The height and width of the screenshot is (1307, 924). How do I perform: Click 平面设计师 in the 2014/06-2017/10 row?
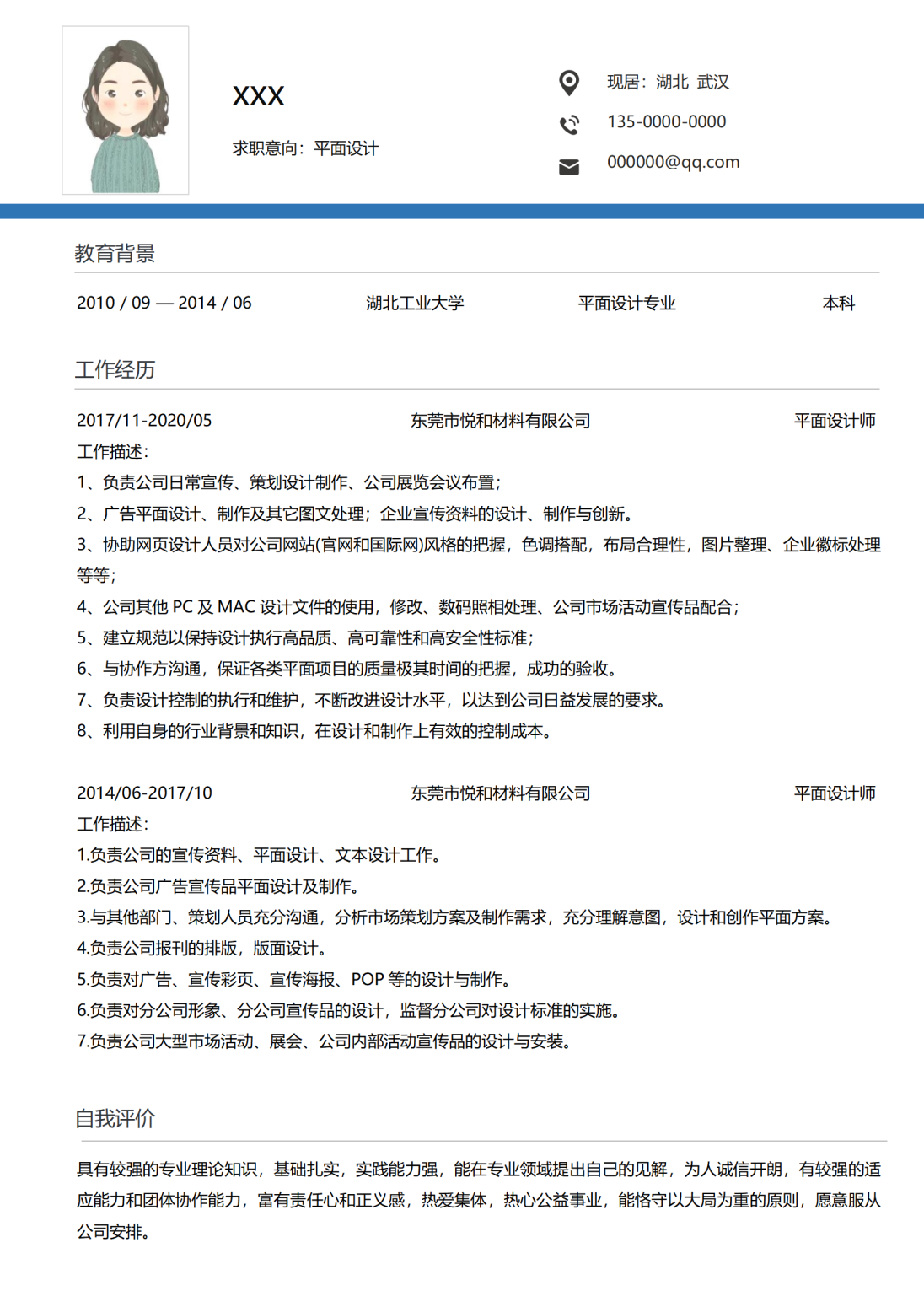point(835,793)
